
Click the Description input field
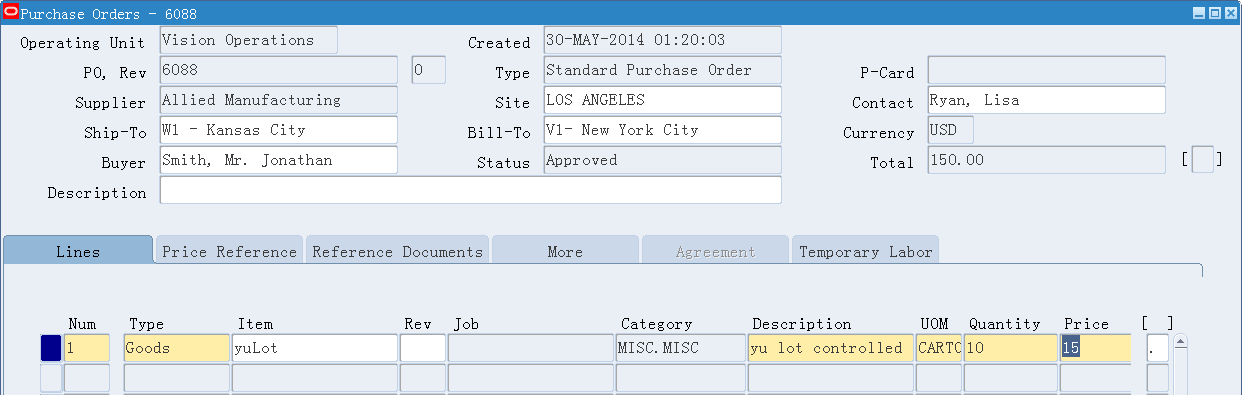click(x=471, y=190)
